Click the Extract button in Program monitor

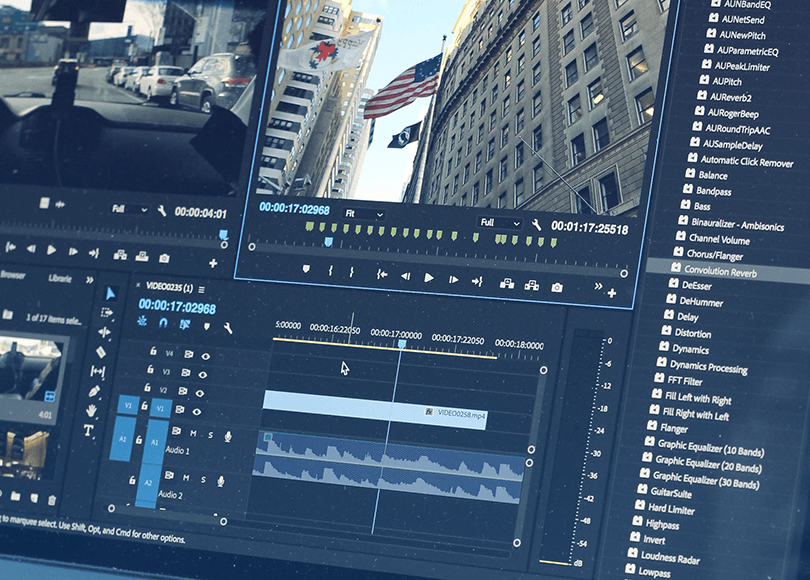[x=532, y=285]
